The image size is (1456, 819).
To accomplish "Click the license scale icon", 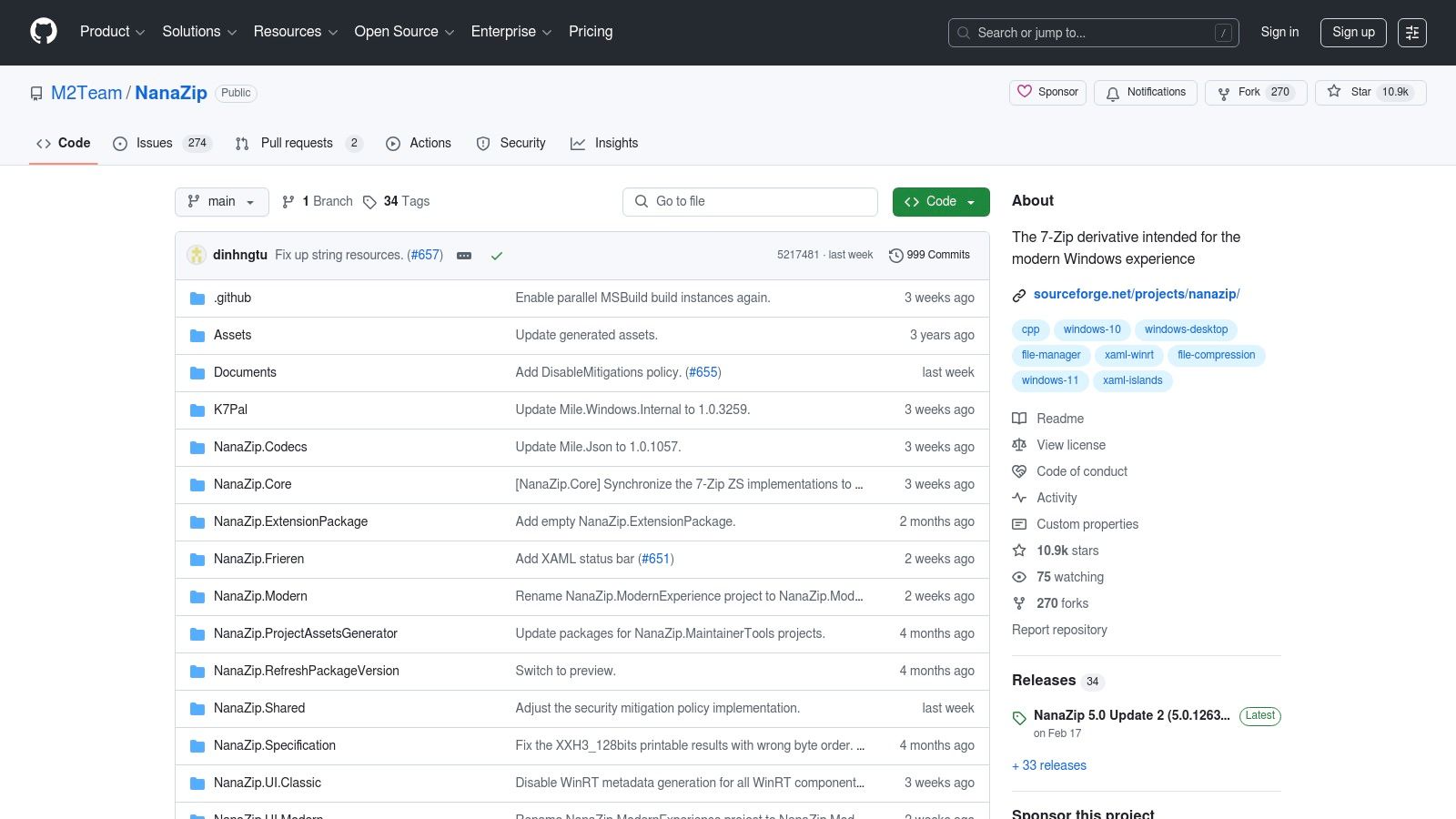I will (x=1019, y=445).
